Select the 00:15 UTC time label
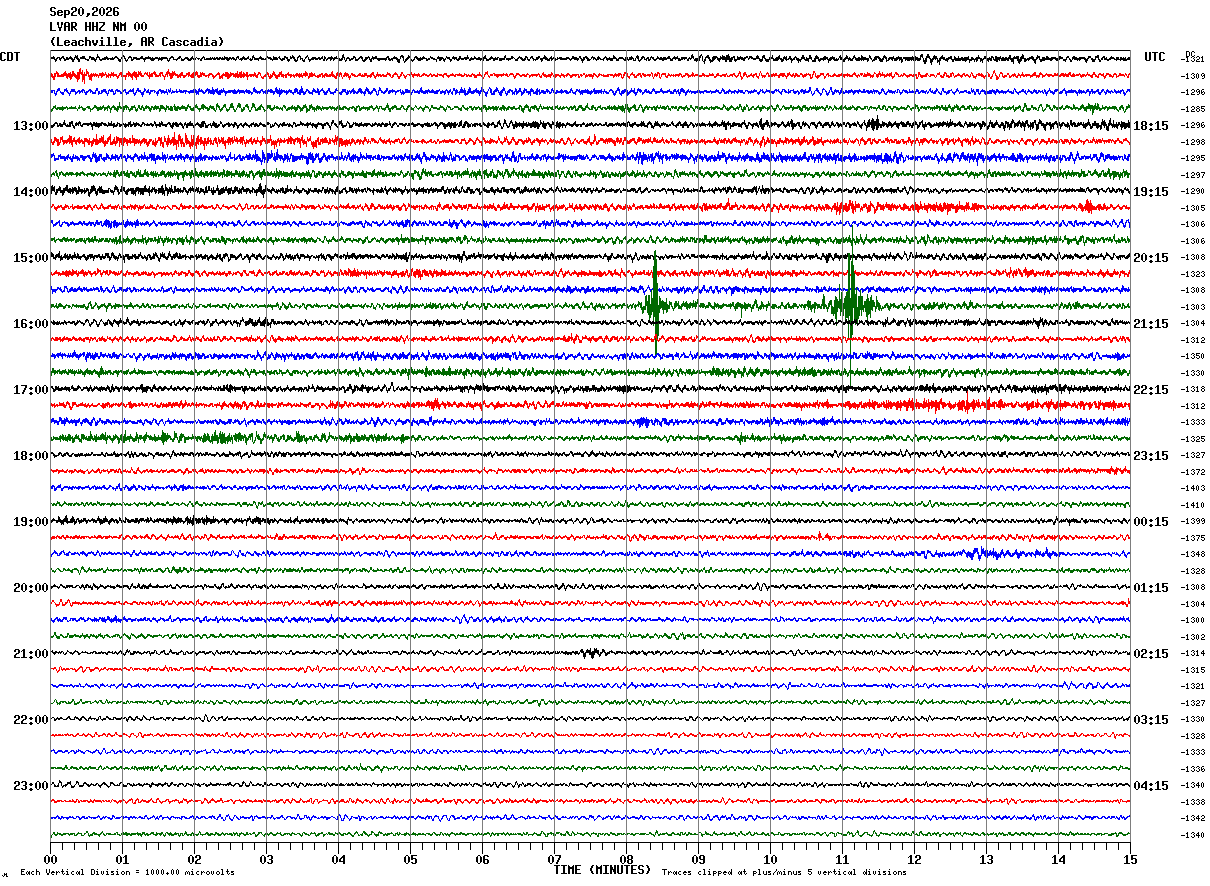Screen dimensions: 1210x886 [x=1151, y=522]
